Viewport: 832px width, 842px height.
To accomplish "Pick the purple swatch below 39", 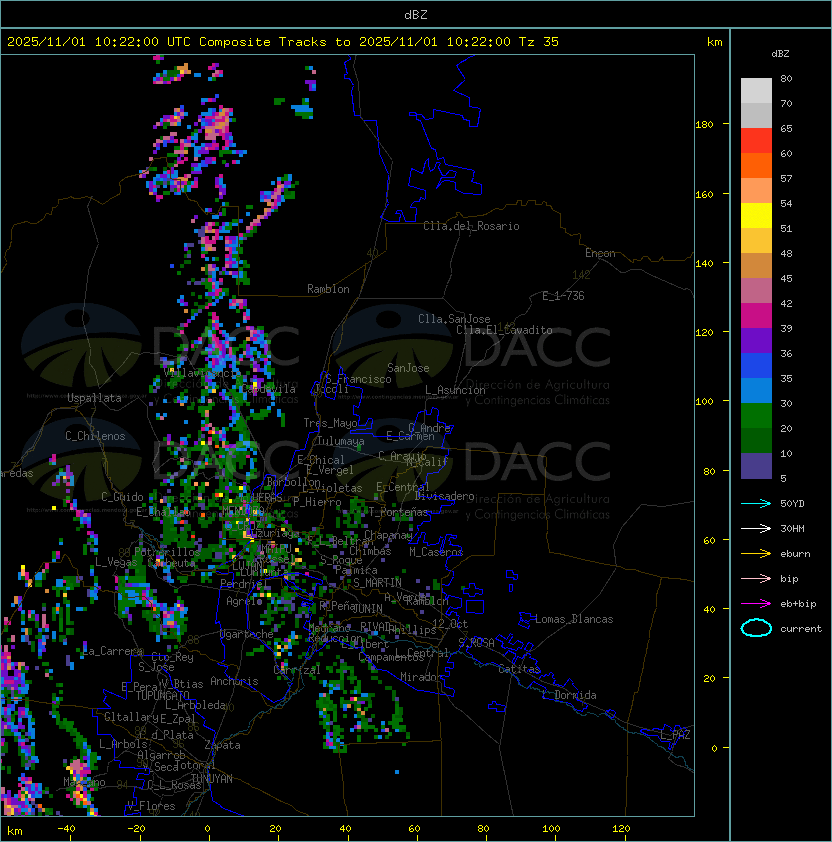I will [756, 340].
